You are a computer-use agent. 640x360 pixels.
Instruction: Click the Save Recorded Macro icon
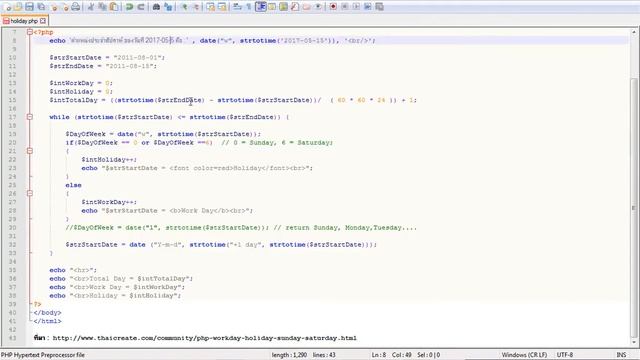pyautogui.click(x=379, y=7)
